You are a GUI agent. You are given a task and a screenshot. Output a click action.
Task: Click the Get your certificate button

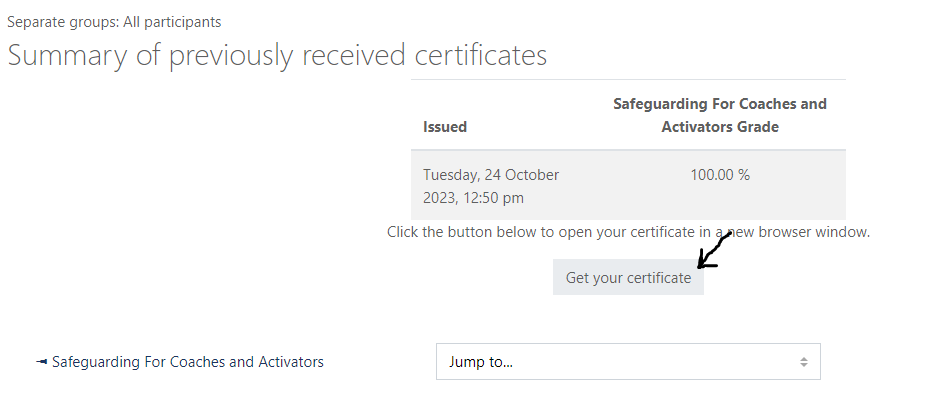628,277
